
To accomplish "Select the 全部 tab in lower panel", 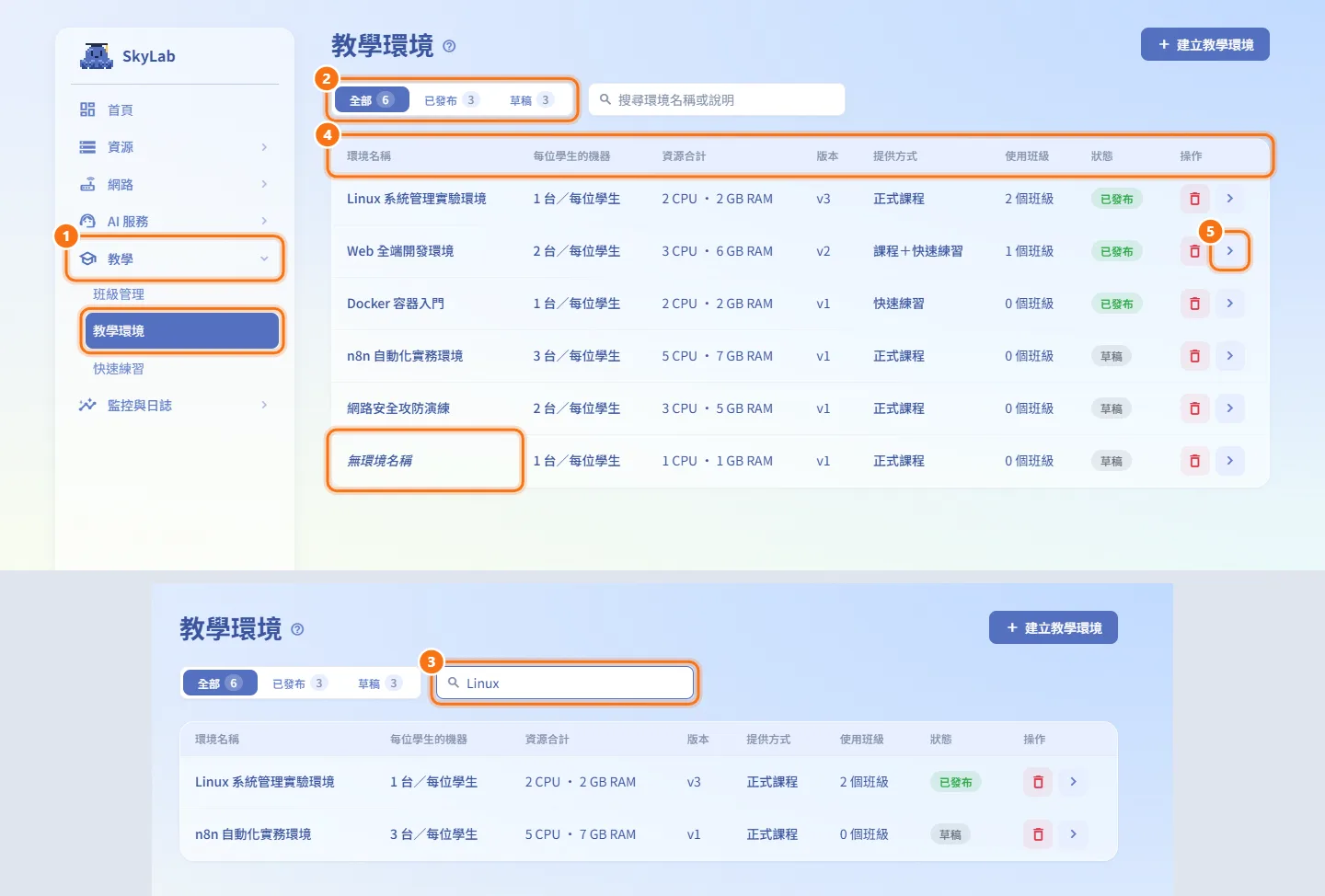I will (x=220, y=683).
